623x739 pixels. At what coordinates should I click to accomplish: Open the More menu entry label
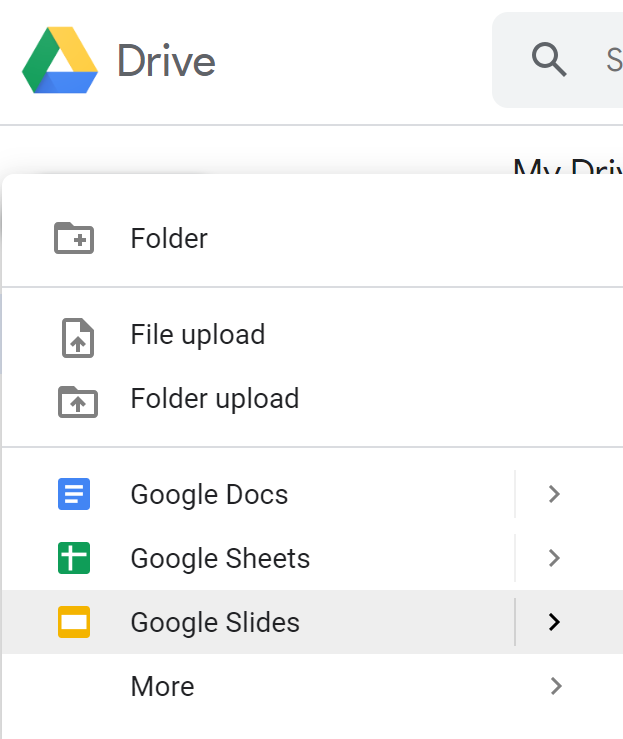tap(162, 686)
